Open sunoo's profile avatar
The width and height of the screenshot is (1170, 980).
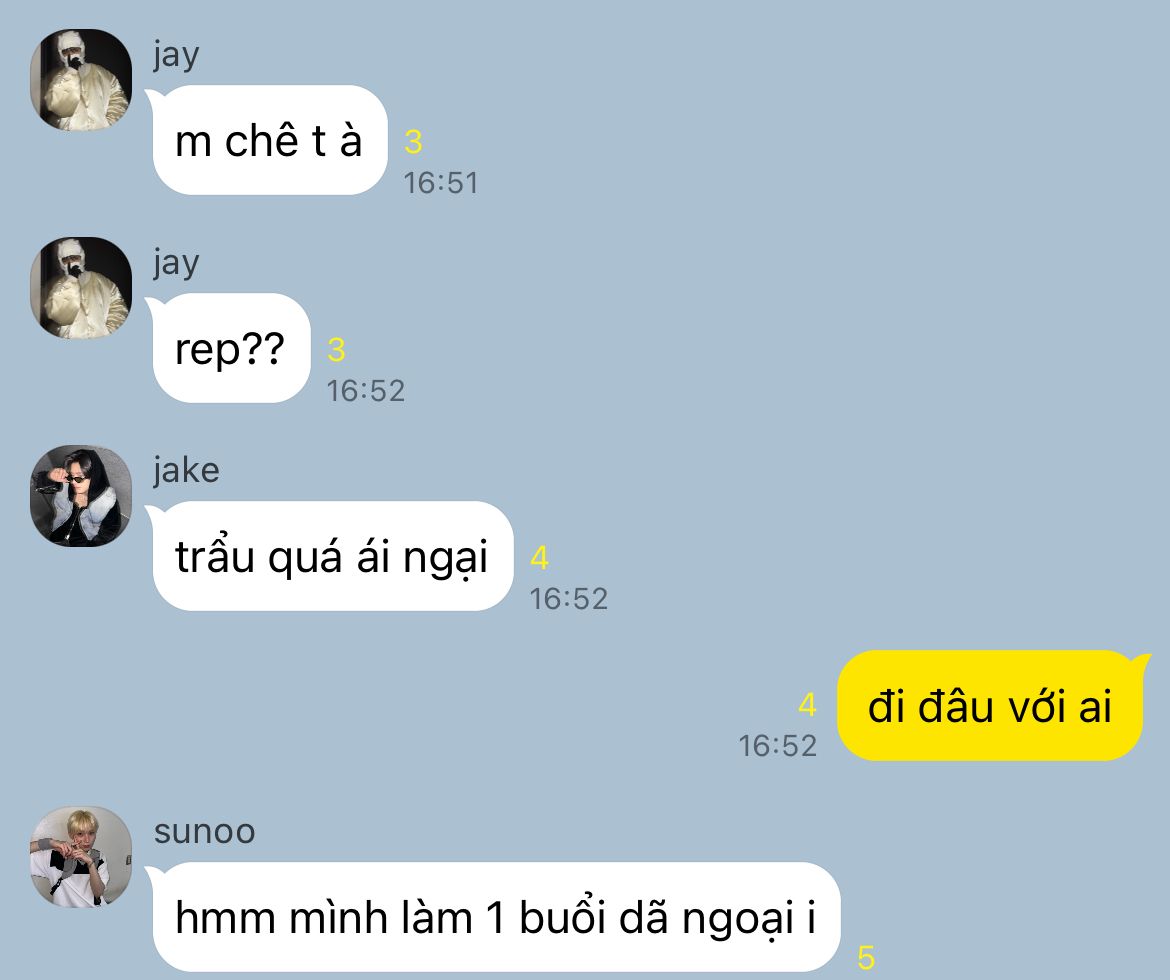[81, 857]
